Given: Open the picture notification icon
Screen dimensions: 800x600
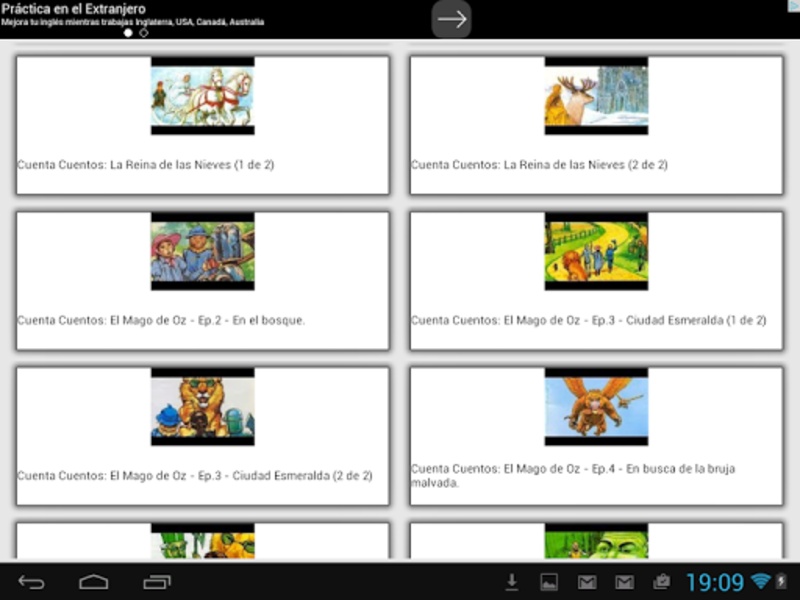Looking at the screenshot, I should (549, 582).
